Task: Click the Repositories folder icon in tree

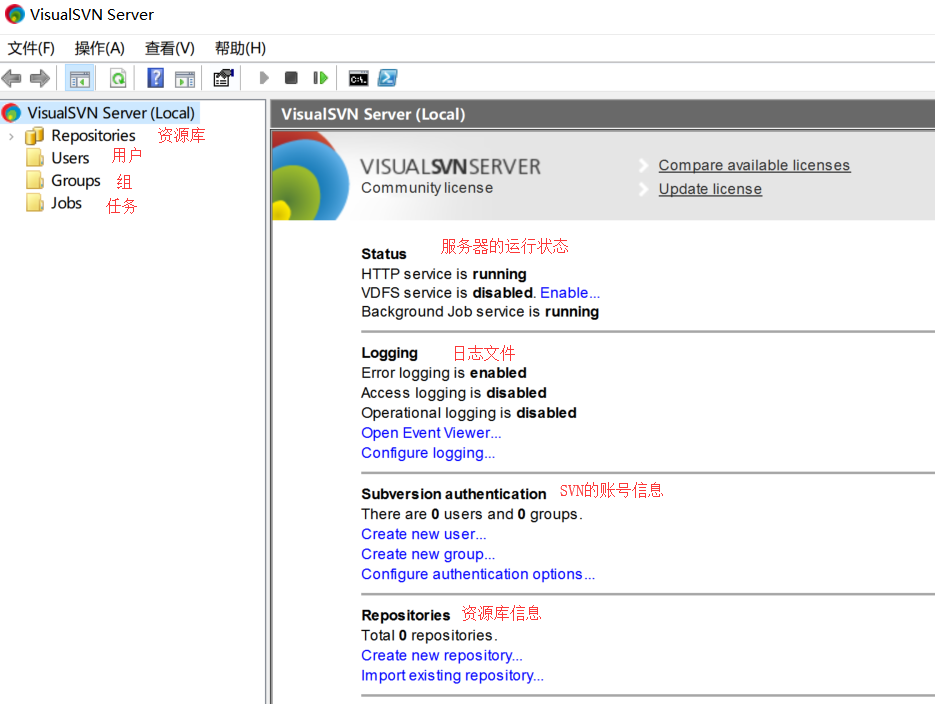Action: (x=35, y=136)
